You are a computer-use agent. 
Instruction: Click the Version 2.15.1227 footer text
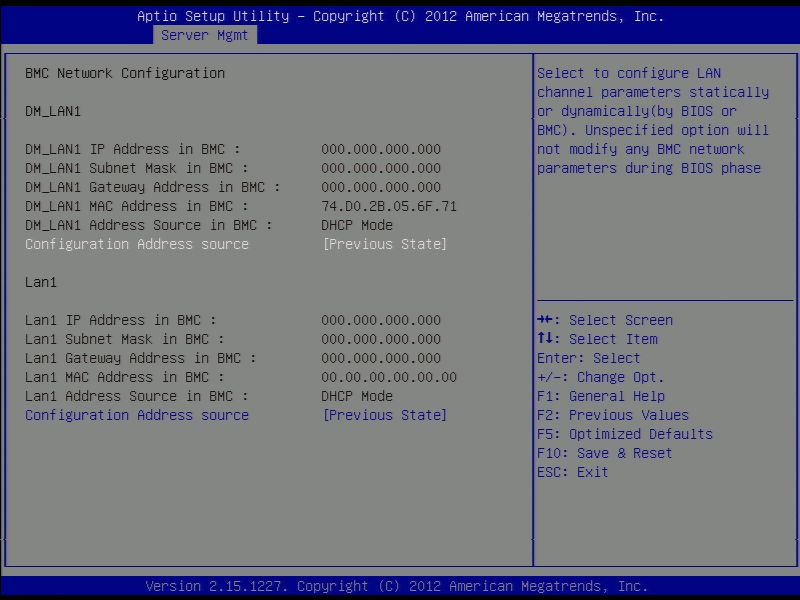(x=397, y=586)
